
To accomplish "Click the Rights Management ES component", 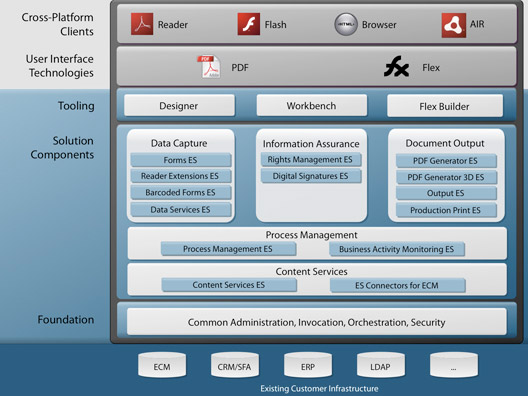I will point(311,160).
